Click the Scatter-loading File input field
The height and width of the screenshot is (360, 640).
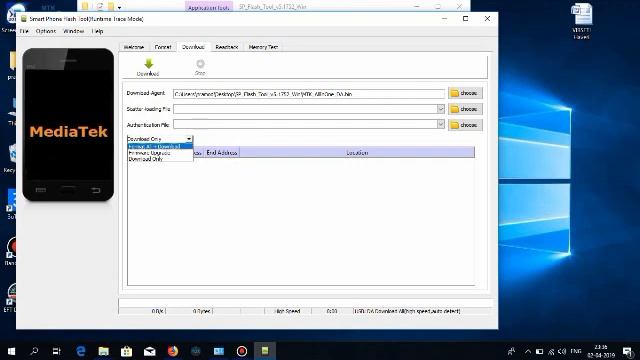(x=305, y=109)
